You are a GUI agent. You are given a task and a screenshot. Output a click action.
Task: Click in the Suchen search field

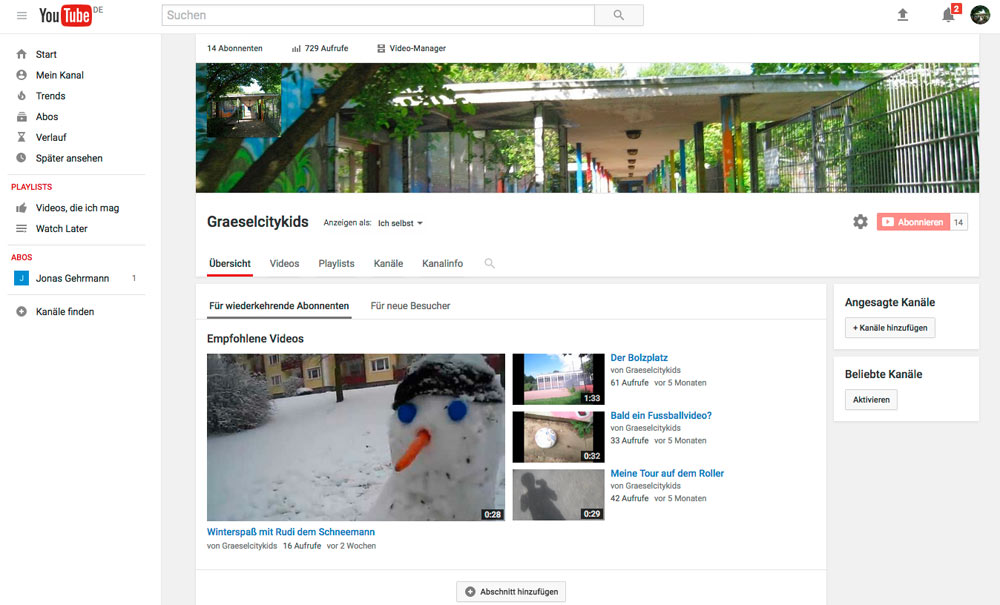pos(378,15)
